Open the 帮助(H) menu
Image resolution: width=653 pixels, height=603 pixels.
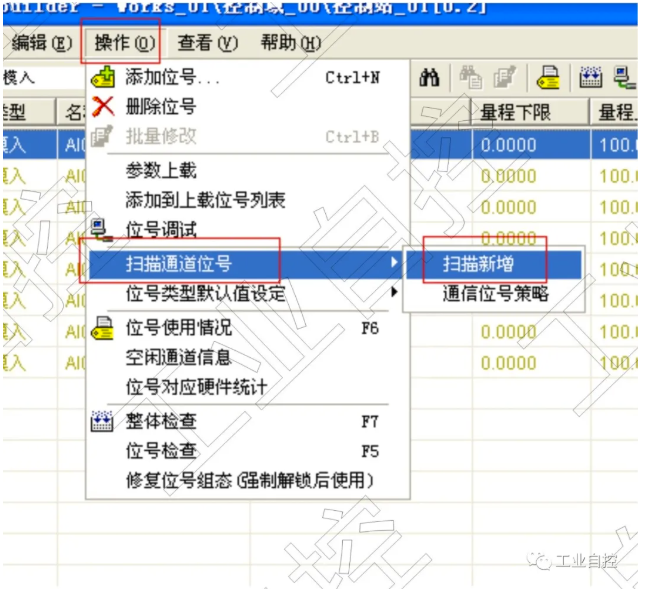pos(290,43)
